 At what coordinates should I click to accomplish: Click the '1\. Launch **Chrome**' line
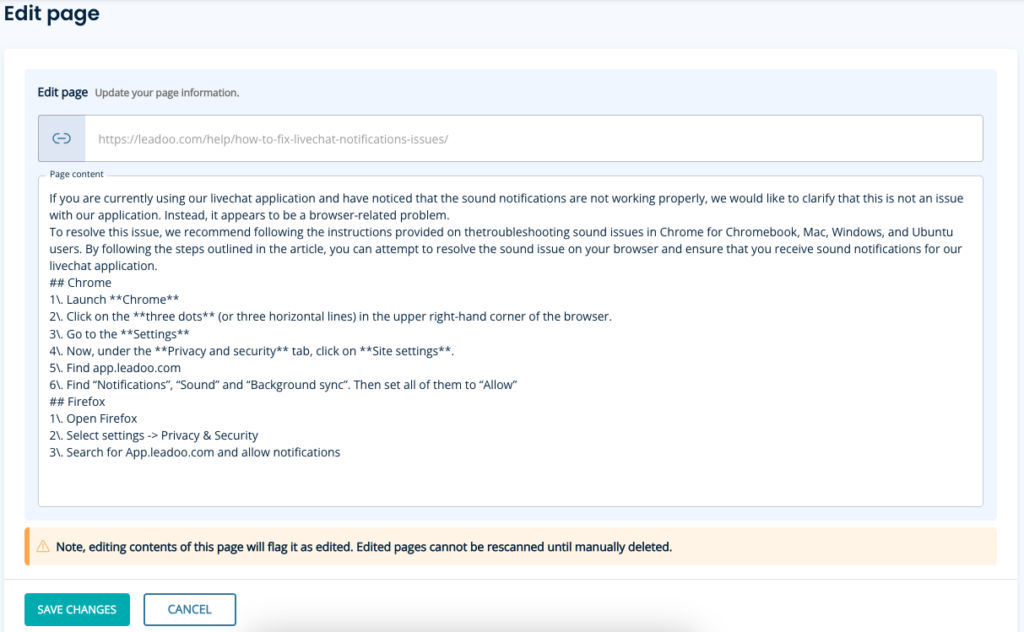click(x=114, y=300)
